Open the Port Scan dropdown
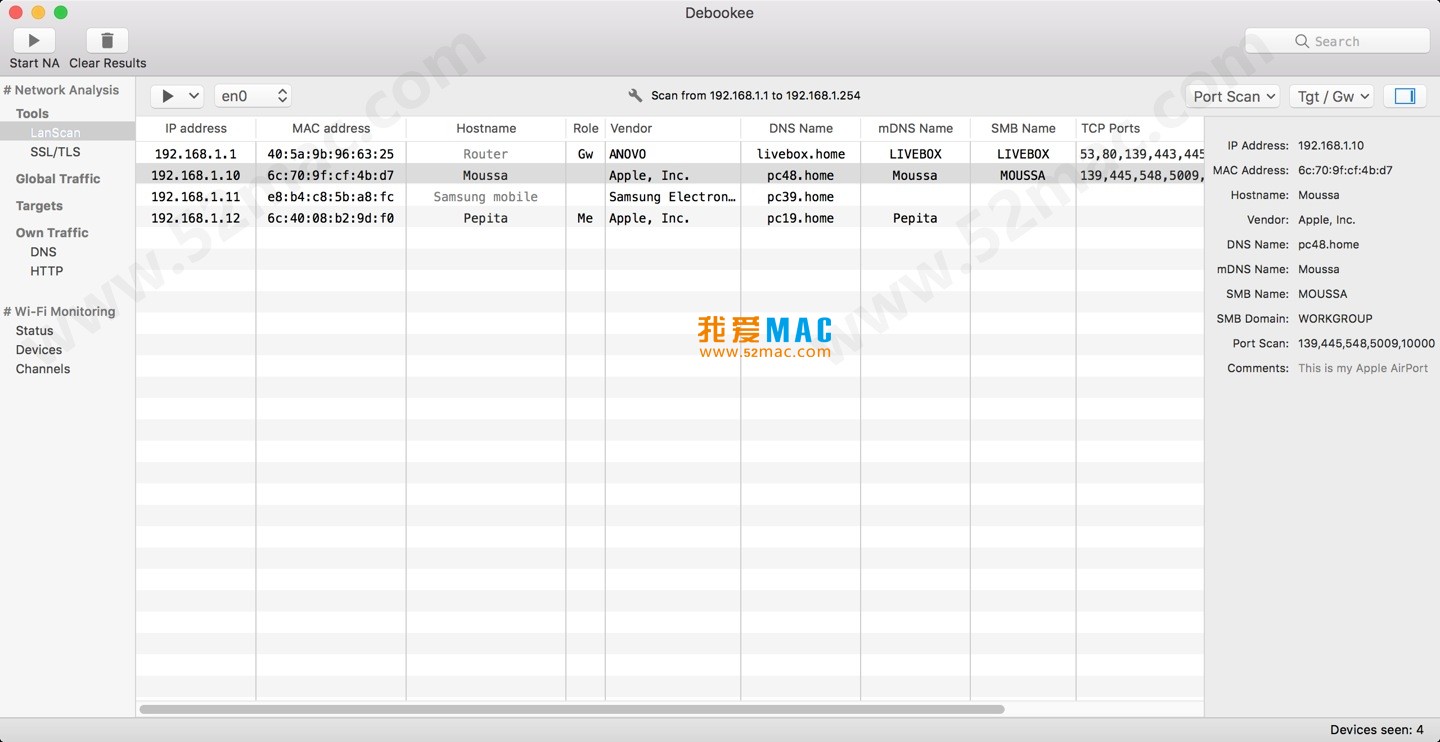 [1234, 96]
